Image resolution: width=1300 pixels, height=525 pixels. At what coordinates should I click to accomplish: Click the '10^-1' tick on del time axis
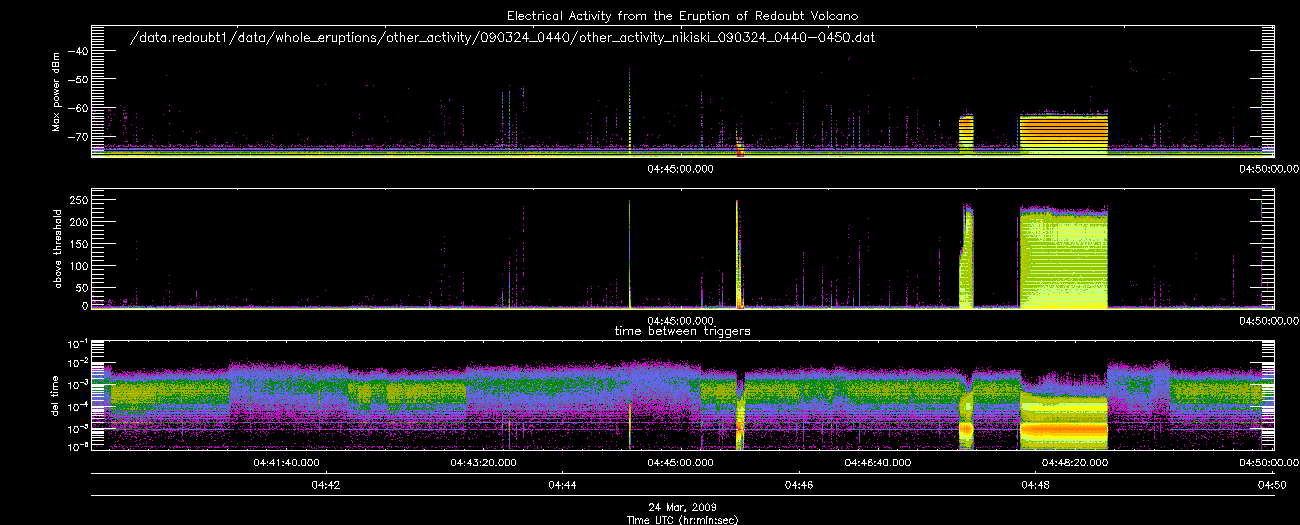point(78,343)
